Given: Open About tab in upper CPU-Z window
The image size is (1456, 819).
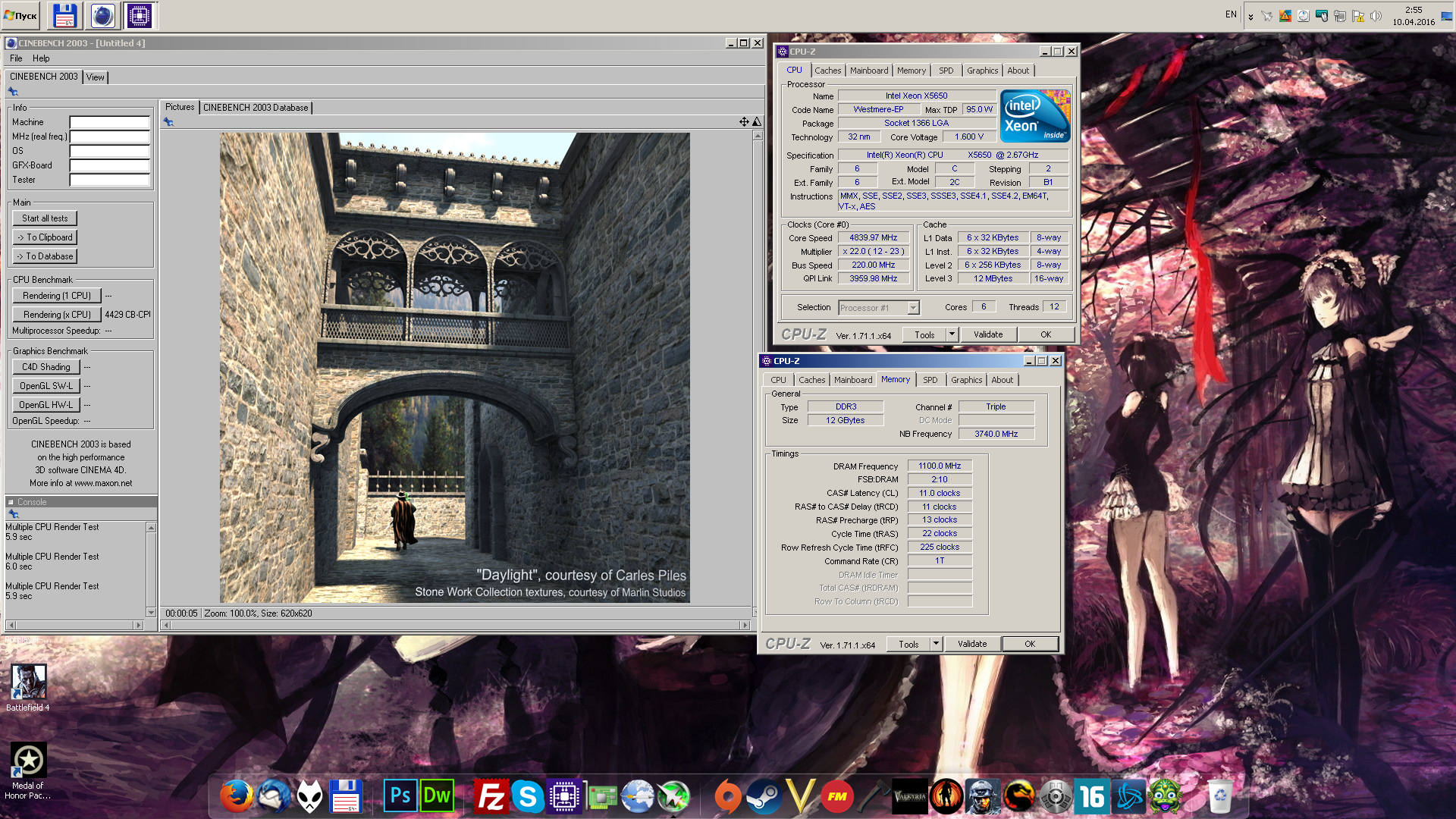Looking at the screenshot, I should point(1018,71).
